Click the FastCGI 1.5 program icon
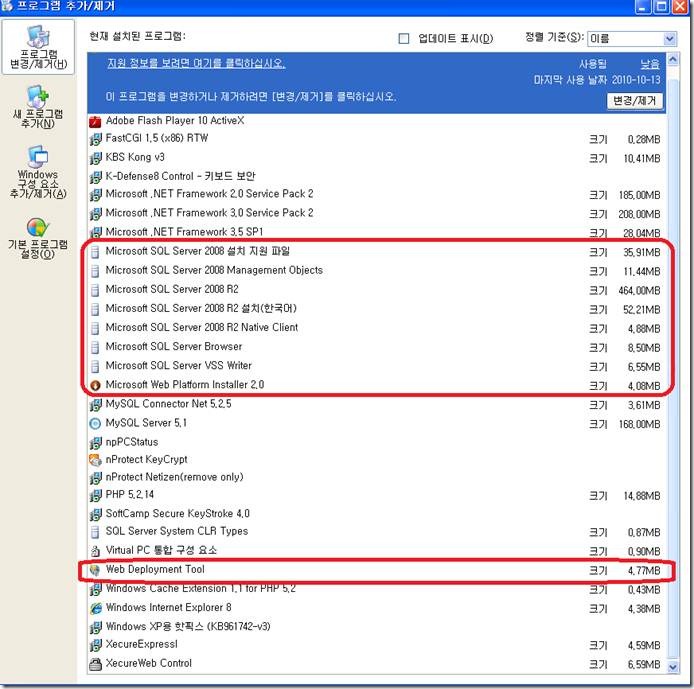 95,139
